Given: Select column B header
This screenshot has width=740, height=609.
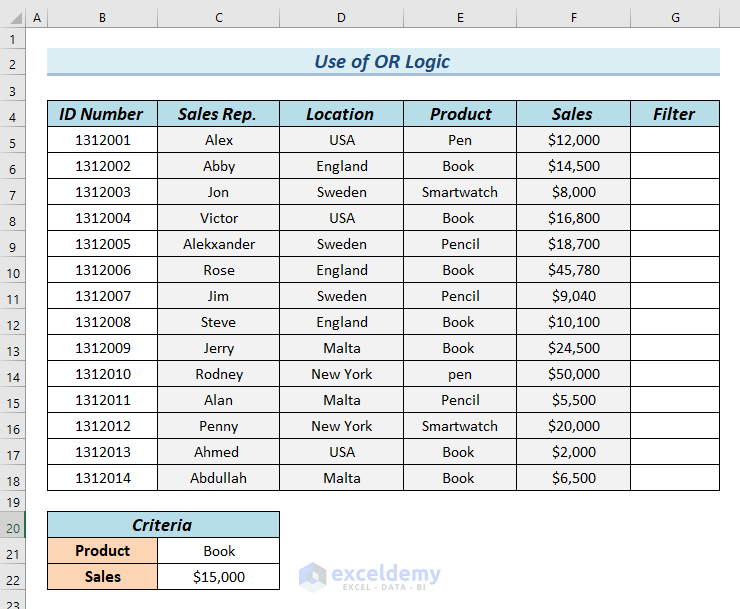Looking at the screenshot, I should tap(102, 18).
